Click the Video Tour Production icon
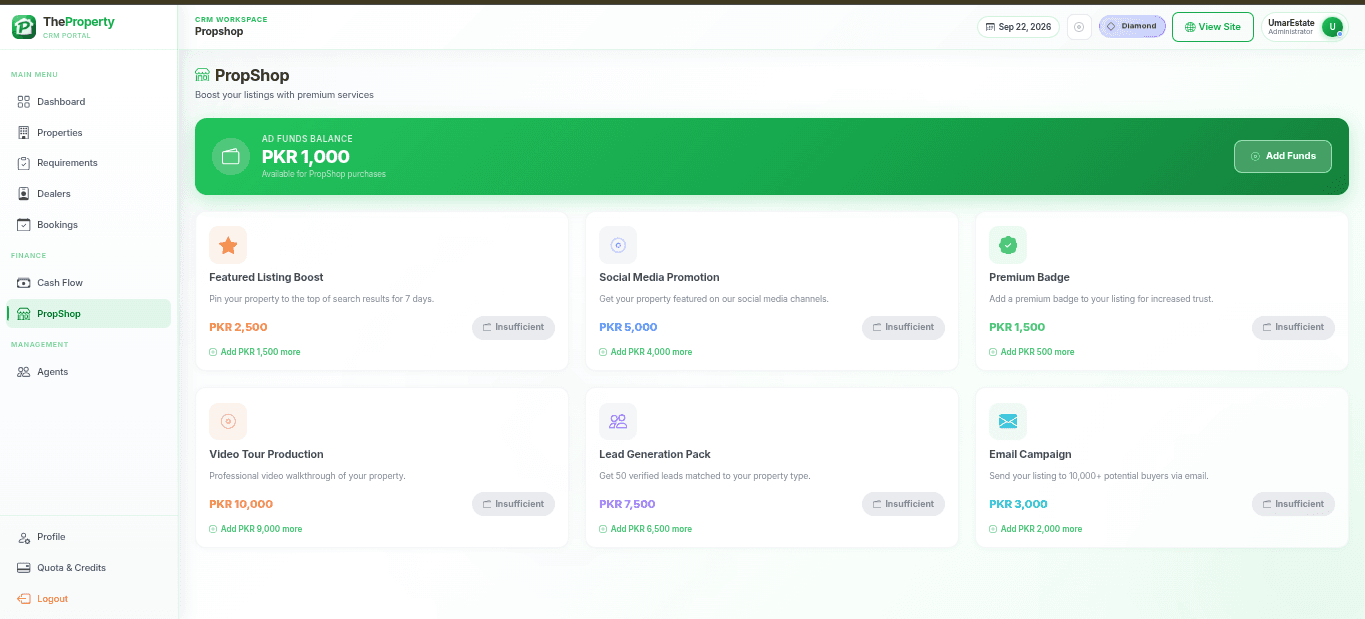The height and width of the screenshot is (619, 1365). tap(228, 422)
